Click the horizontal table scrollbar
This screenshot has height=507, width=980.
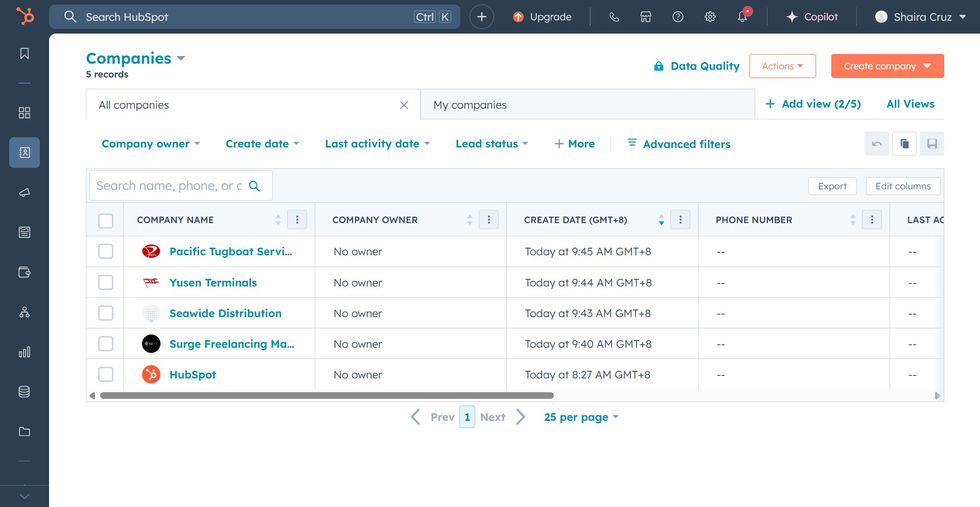click(x=327, y=395)
